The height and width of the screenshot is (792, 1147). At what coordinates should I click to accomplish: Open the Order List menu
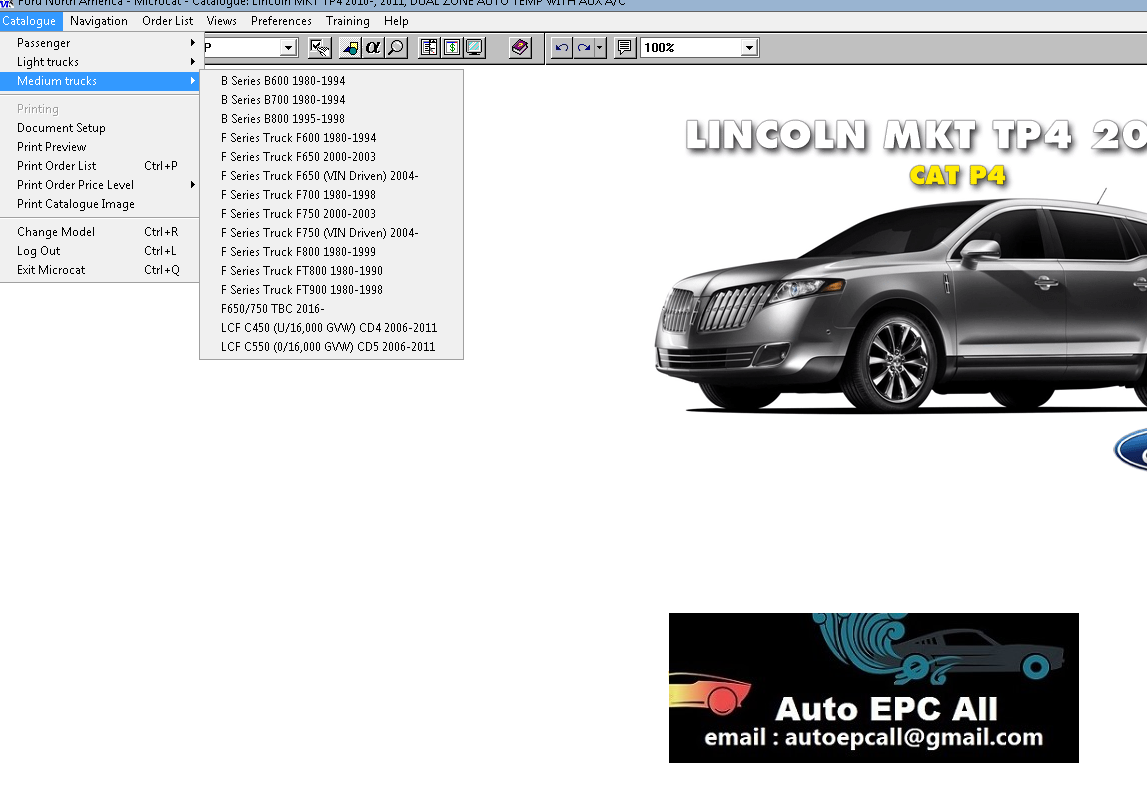coord(168,21)
